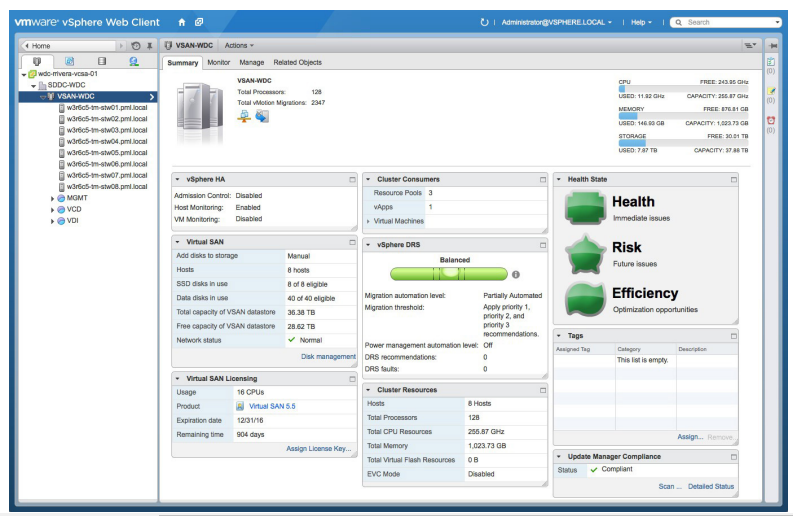Minimize the Virtual SAN panel
The image size is (793, 516).
tap(353, 242)
